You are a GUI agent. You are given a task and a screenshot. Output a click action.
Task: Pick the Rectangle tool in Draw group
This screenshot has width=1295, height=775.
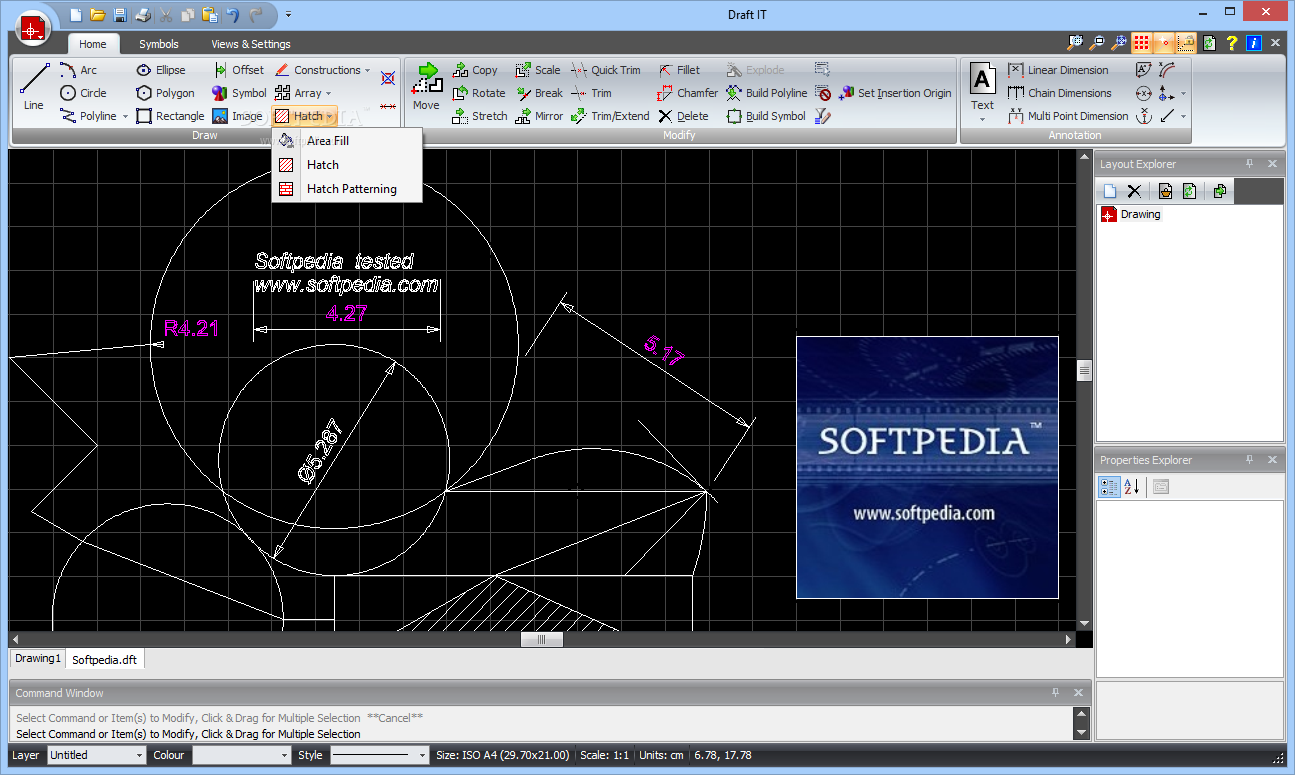click(x=170, y=116)
